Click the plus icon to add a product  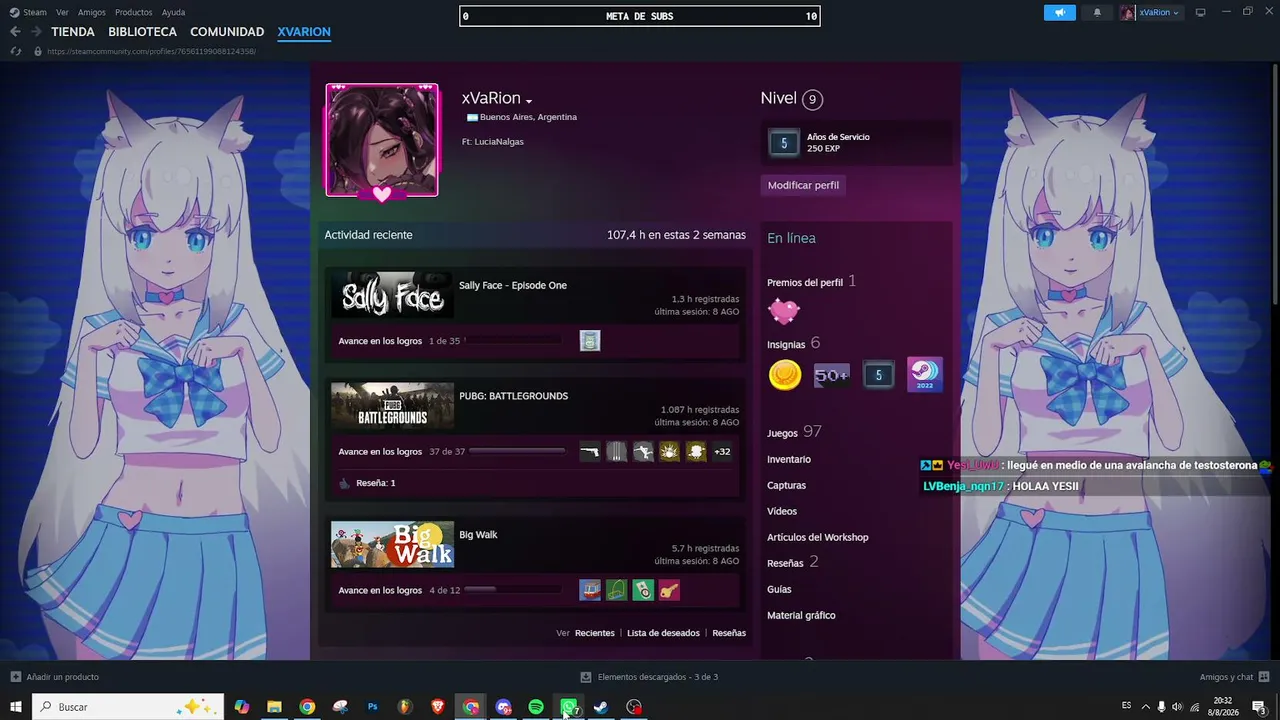tap(16, 677)
